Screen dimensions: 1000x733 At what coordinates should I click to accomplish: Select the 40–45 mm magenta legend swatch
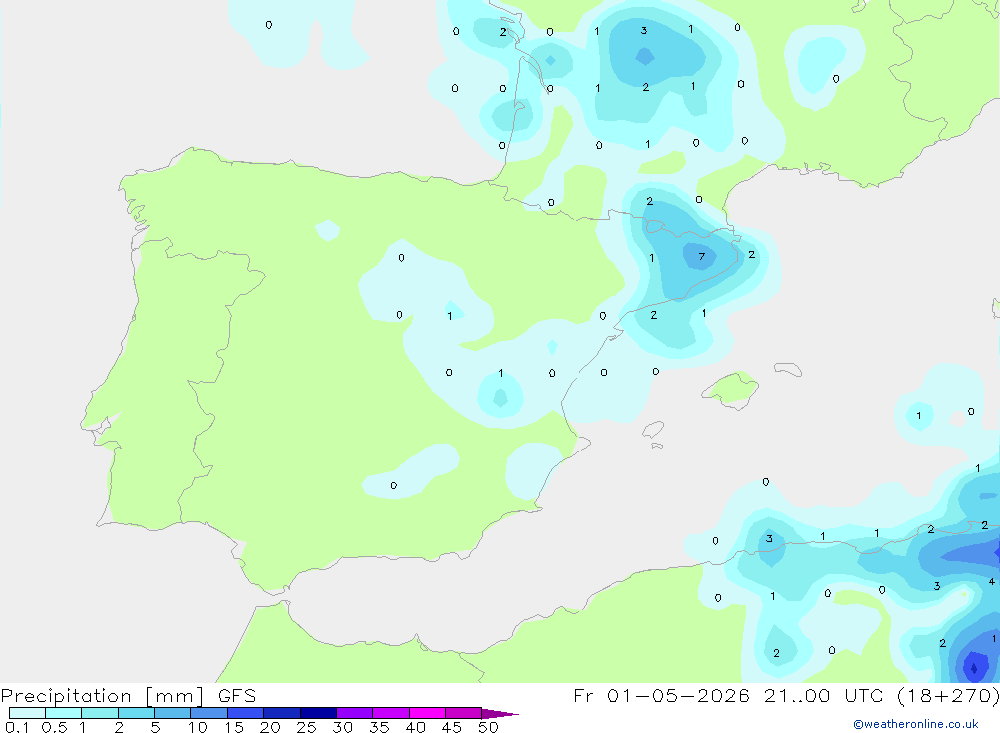427,713
